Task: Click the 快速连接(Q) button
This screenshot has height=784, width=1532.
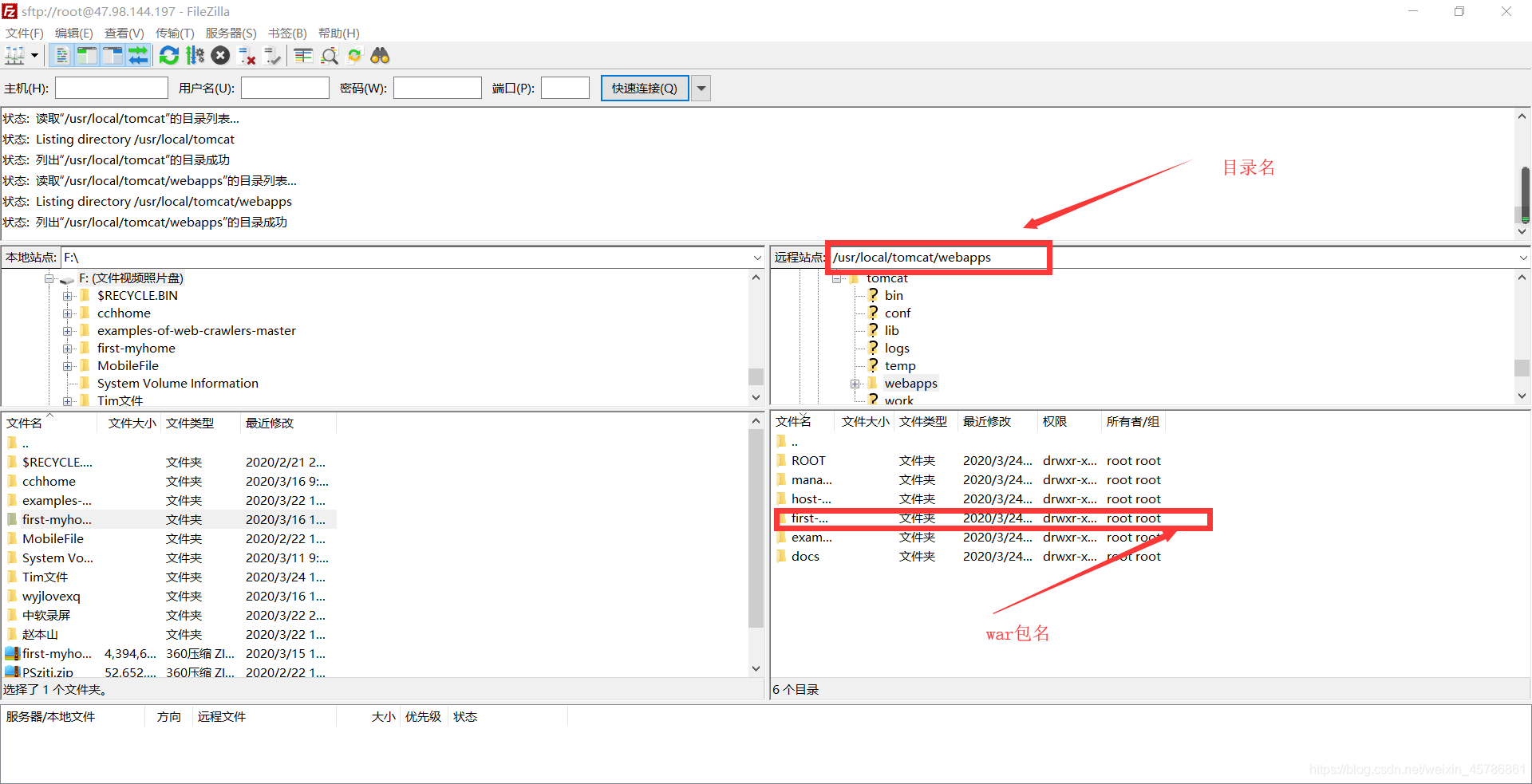Action: [645, 88]
